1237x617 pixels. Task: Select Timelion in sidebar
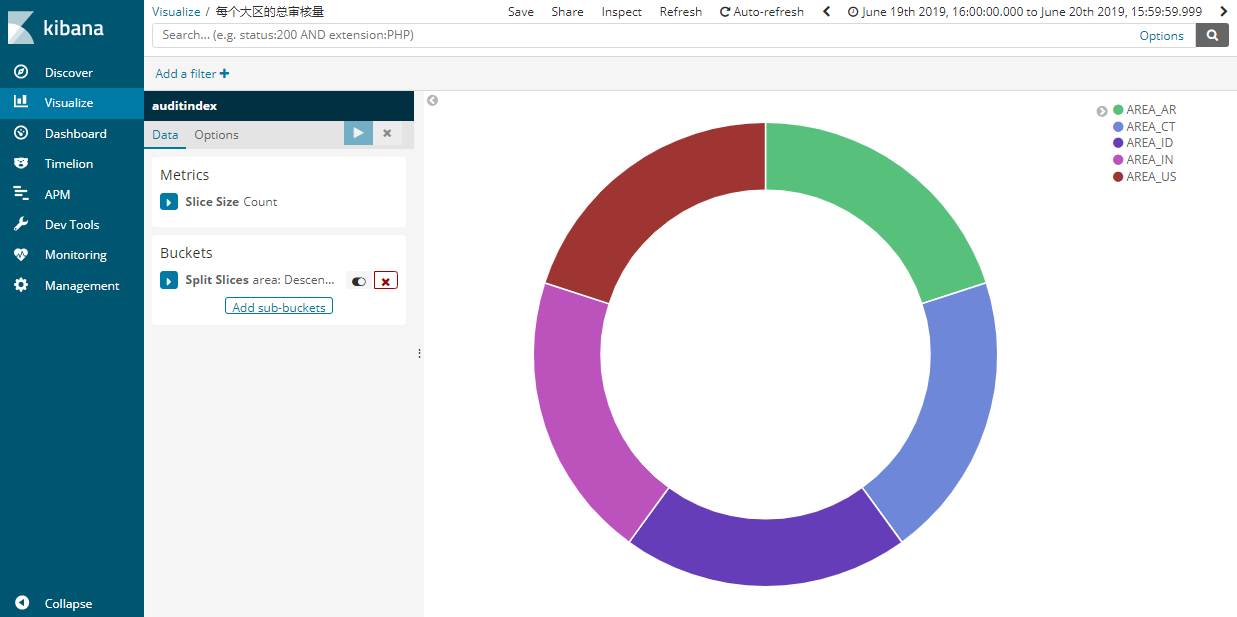69,163
